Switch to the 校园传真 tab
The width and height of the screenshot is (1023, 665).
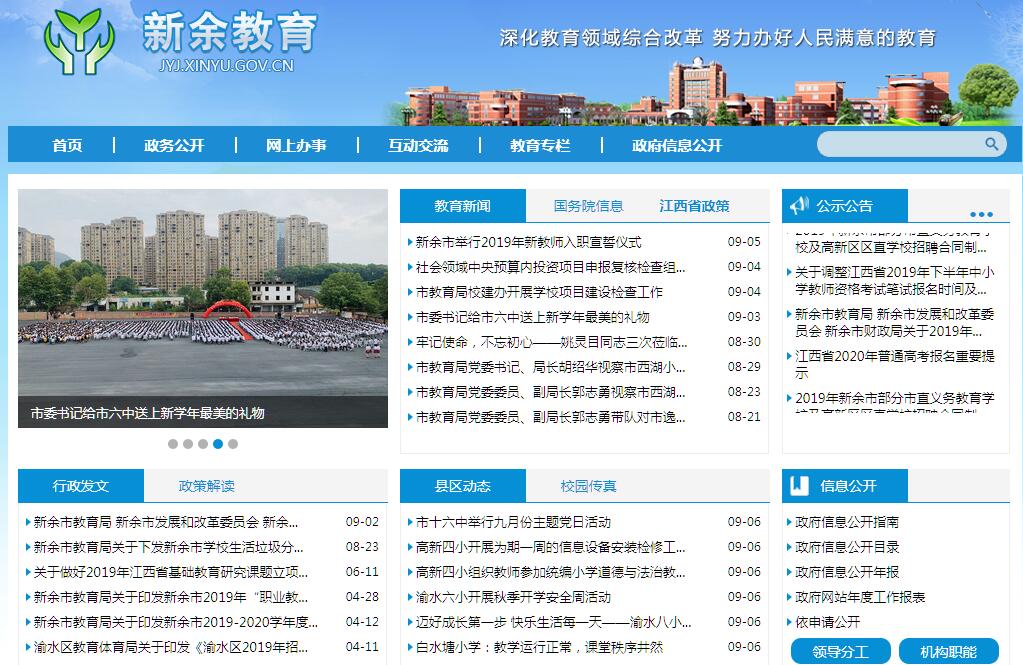[x=588, y=486]
